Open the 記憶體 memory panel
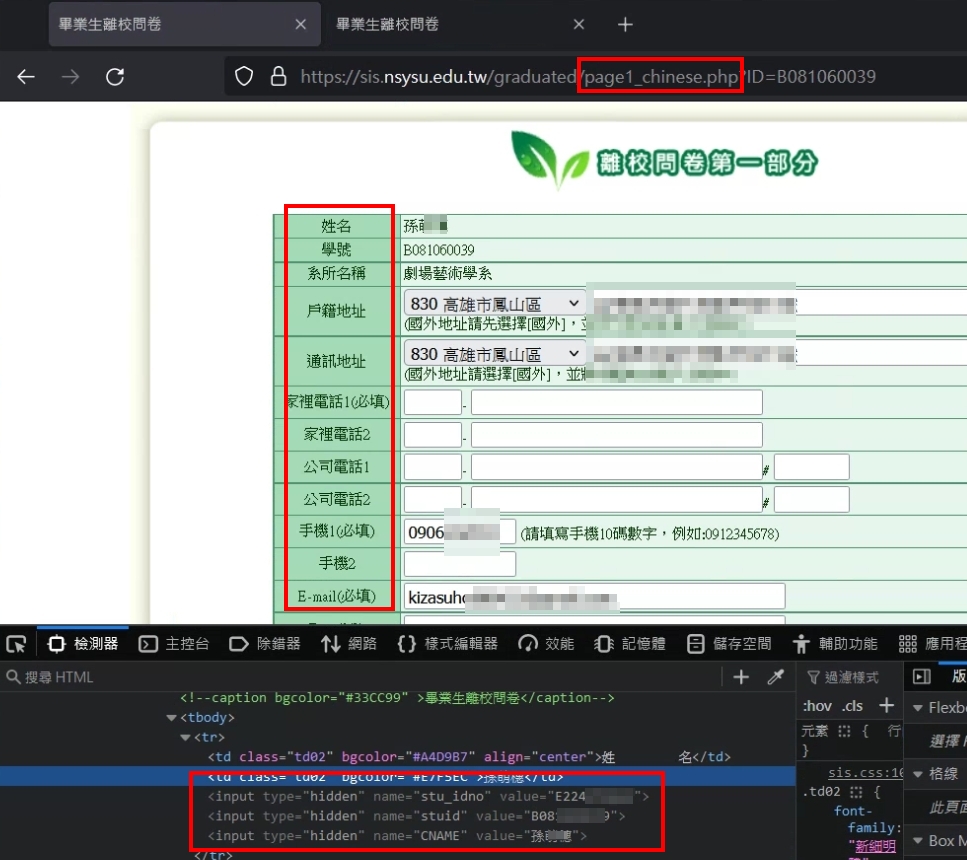Viewport: 967px width, 860px height. point(630,644)
